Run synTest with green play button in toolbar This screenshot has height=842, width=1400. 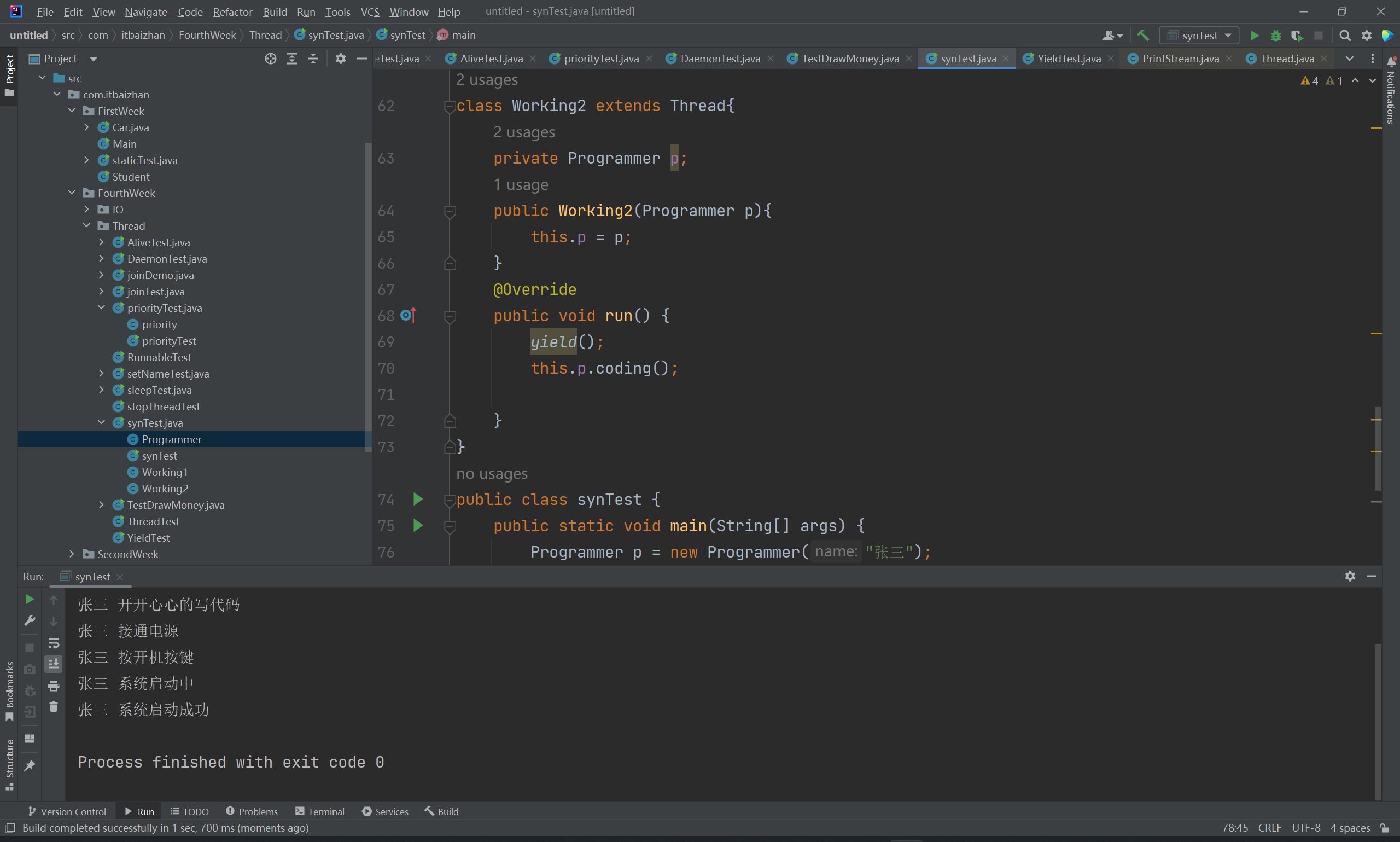point(1255,36)
